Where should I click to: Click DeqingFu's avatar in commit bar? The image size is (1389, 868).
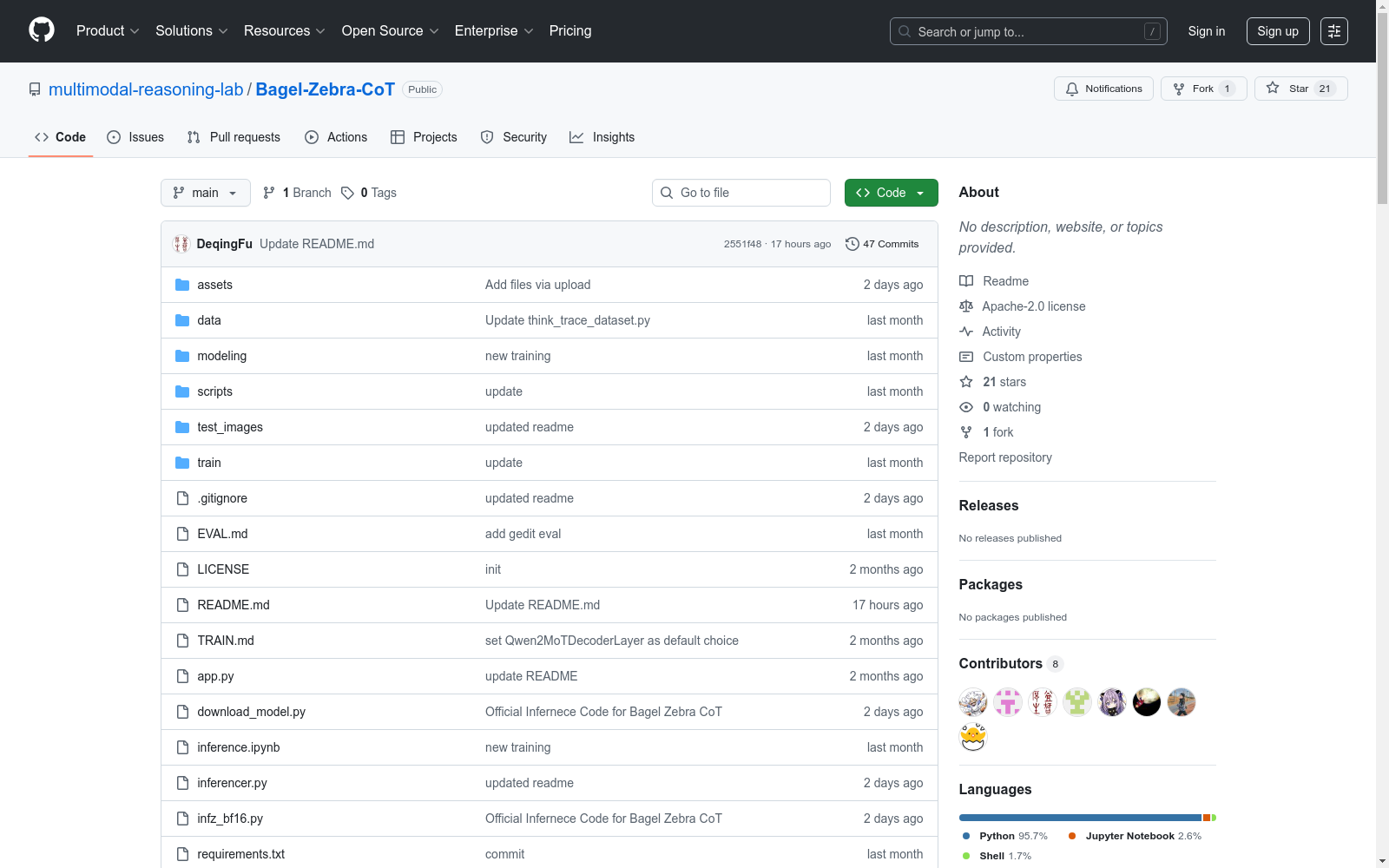[x=181, y=244]
